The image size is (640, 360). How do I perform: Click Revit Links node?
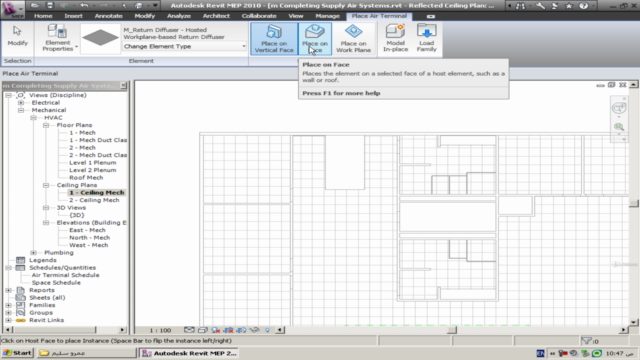(x=47, y=320)
